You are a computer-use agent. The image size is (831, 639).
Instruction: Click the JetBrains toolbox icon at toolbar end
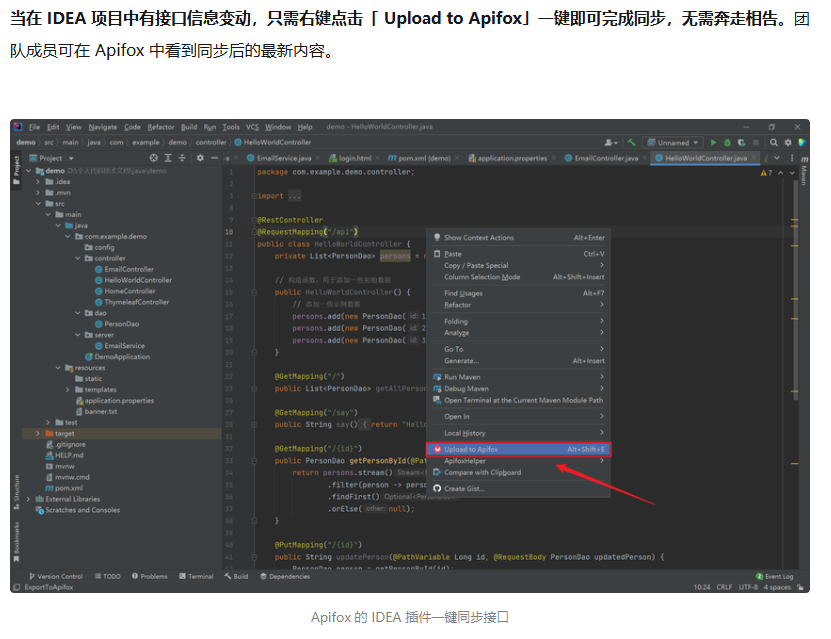802,143
